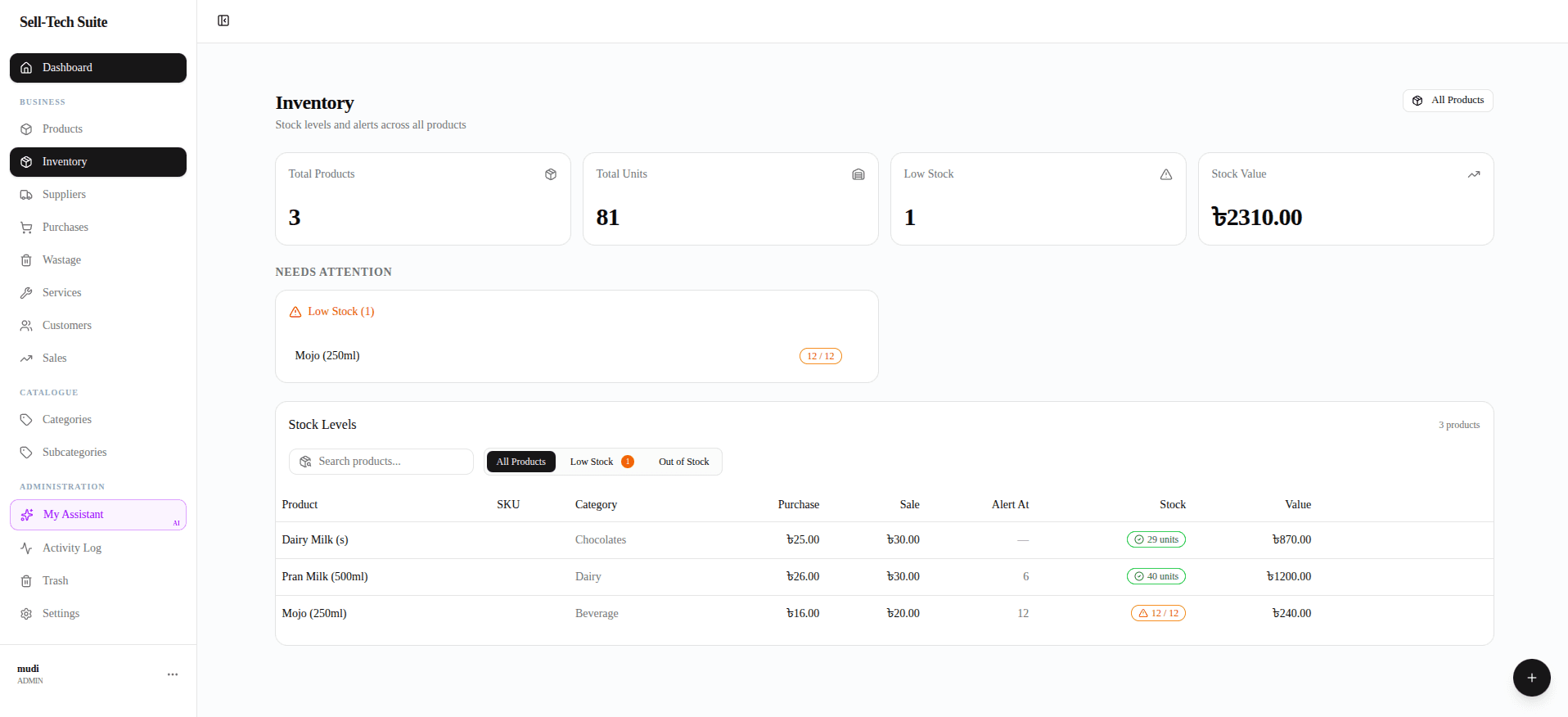Click the Customers people icon
The height and width of the screenshot is (717, 1568).
(26, 326)
